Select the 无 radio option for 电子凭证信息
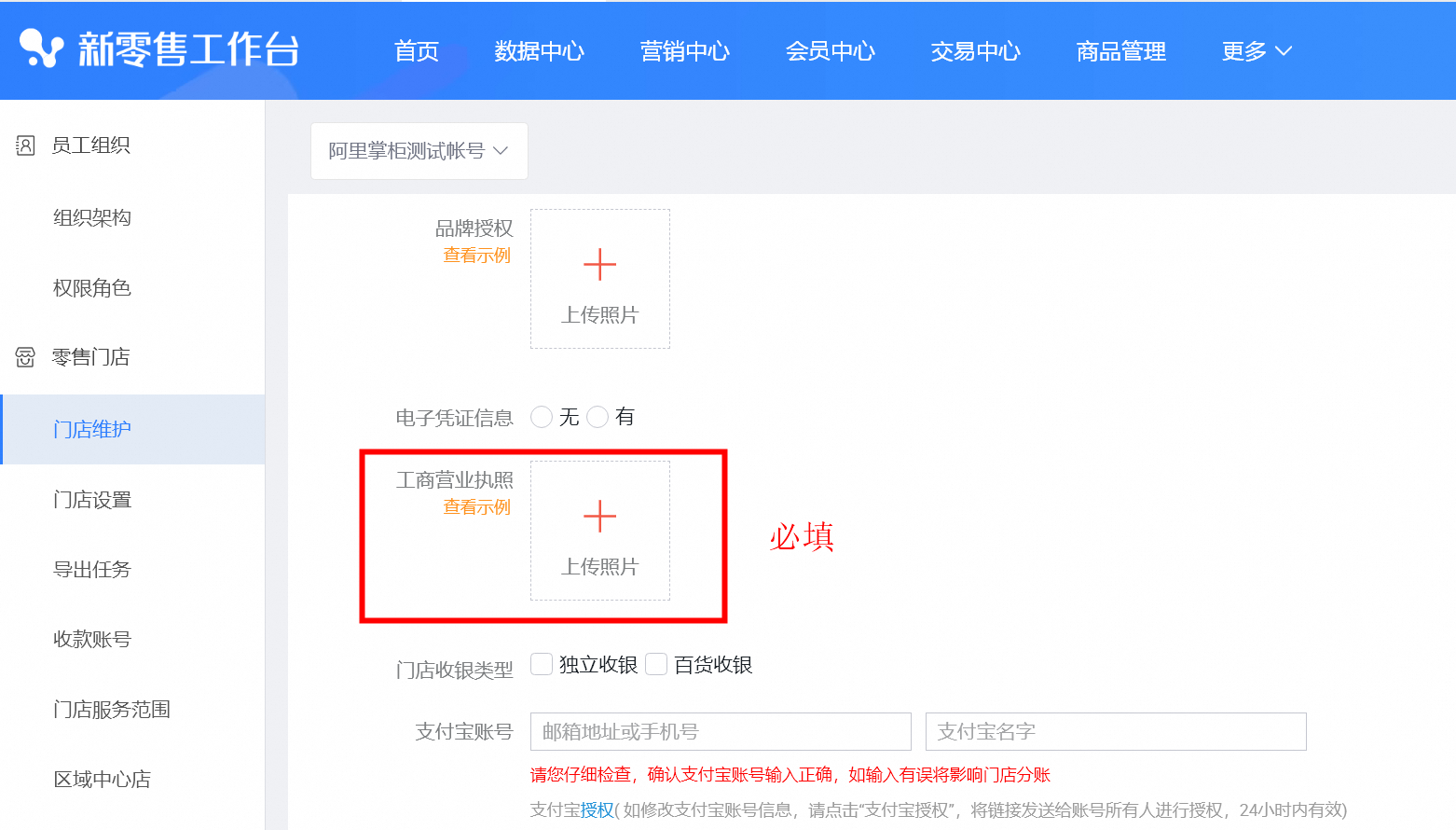The height and width of the screenshot is (830, 1456). (542, 417)
